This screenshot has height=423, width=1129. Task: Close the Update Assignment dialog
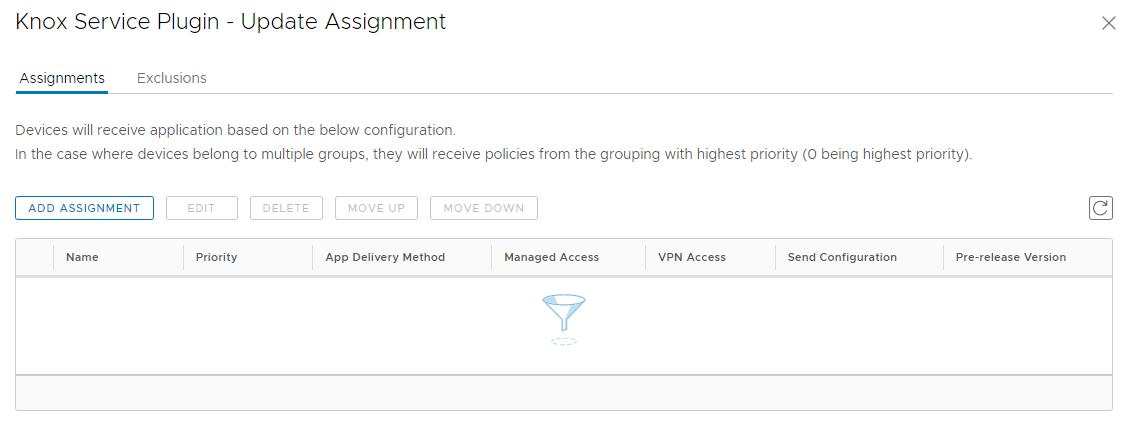pyautogui.click(x=1109, y=24)
